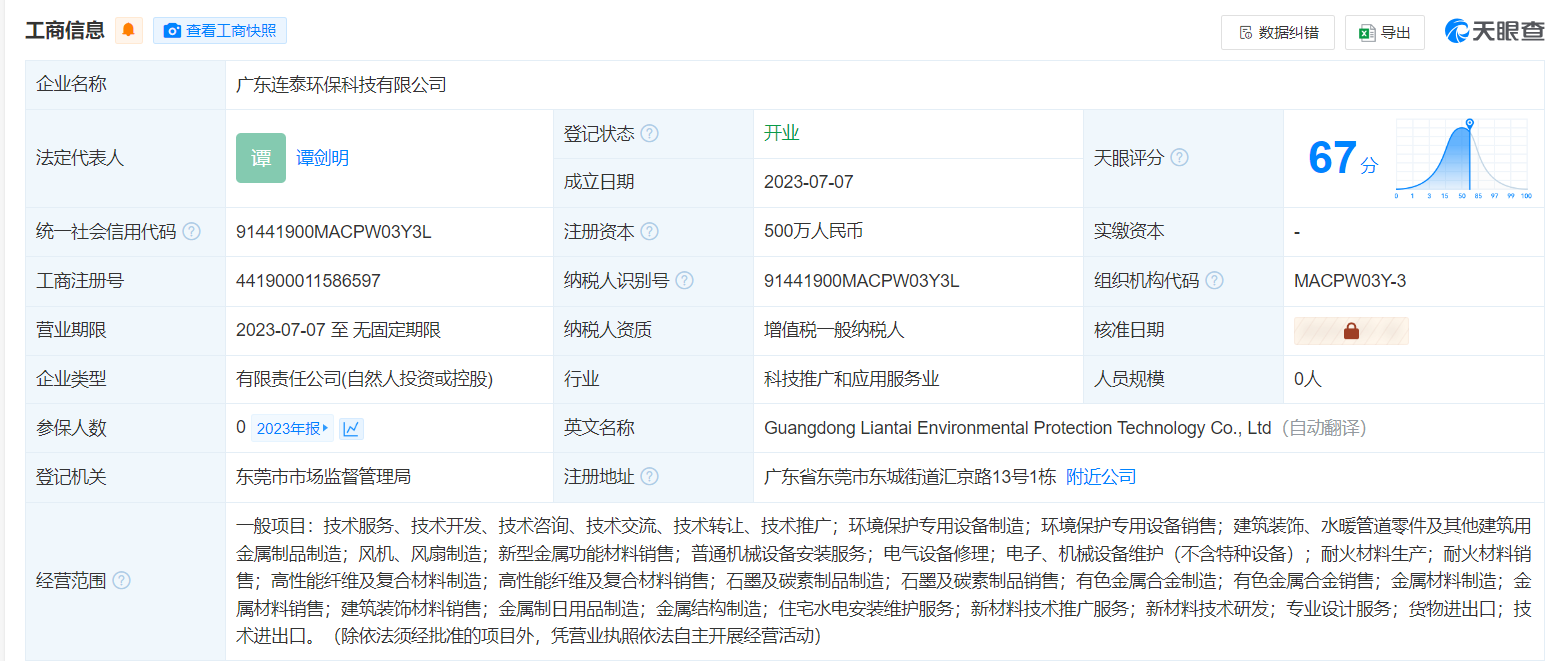
Task: Click address 广东省东莞市东城街道汇京路13号1栋
Action: [x=910, y=477]
